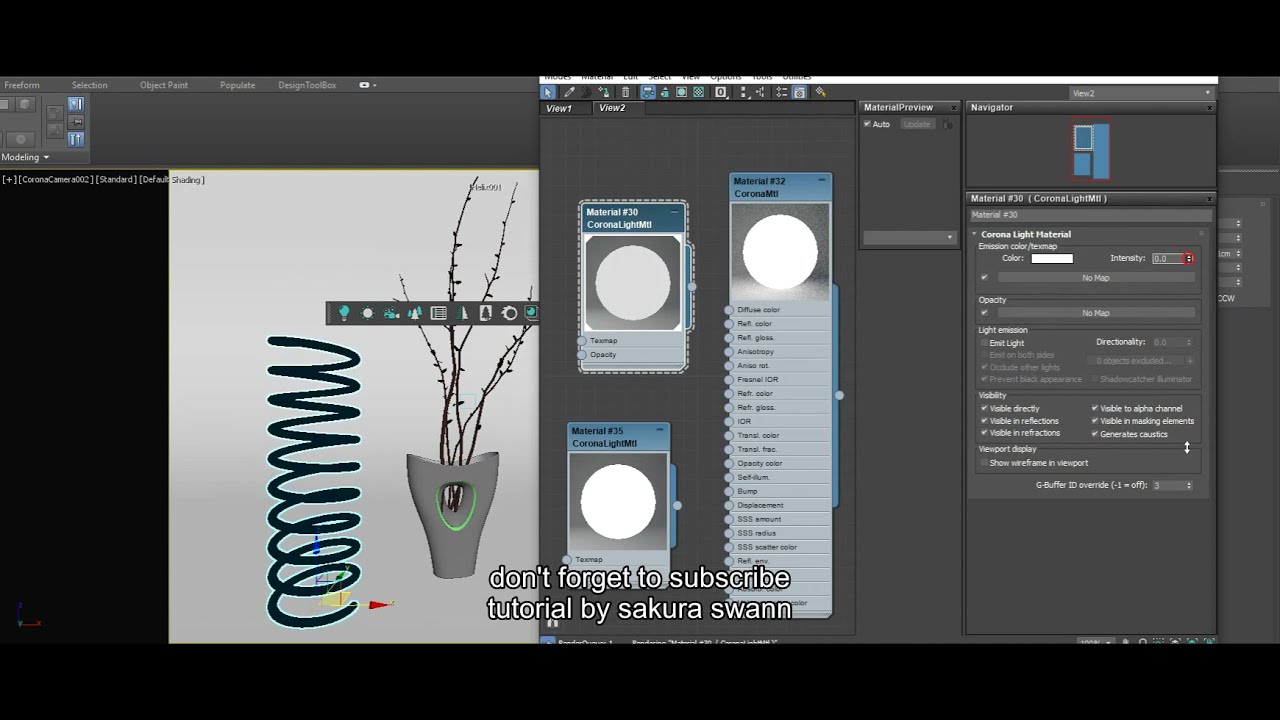Delete selected nodes trash icon
This screenshot has height=720, width=1280.
pos(626,92)
